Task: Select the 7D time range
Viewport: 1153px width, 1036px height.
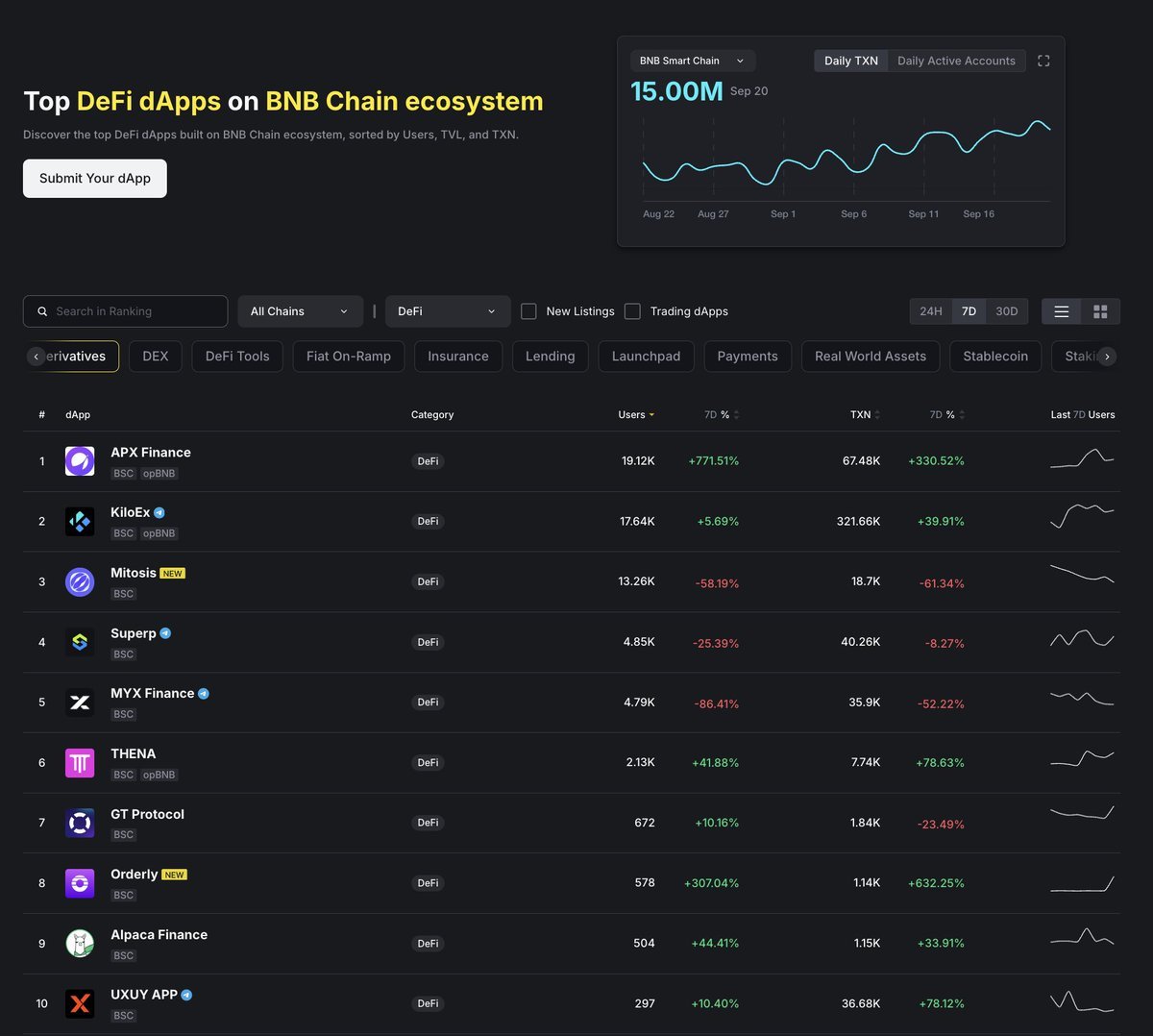Action: click(x=969, y=311)
